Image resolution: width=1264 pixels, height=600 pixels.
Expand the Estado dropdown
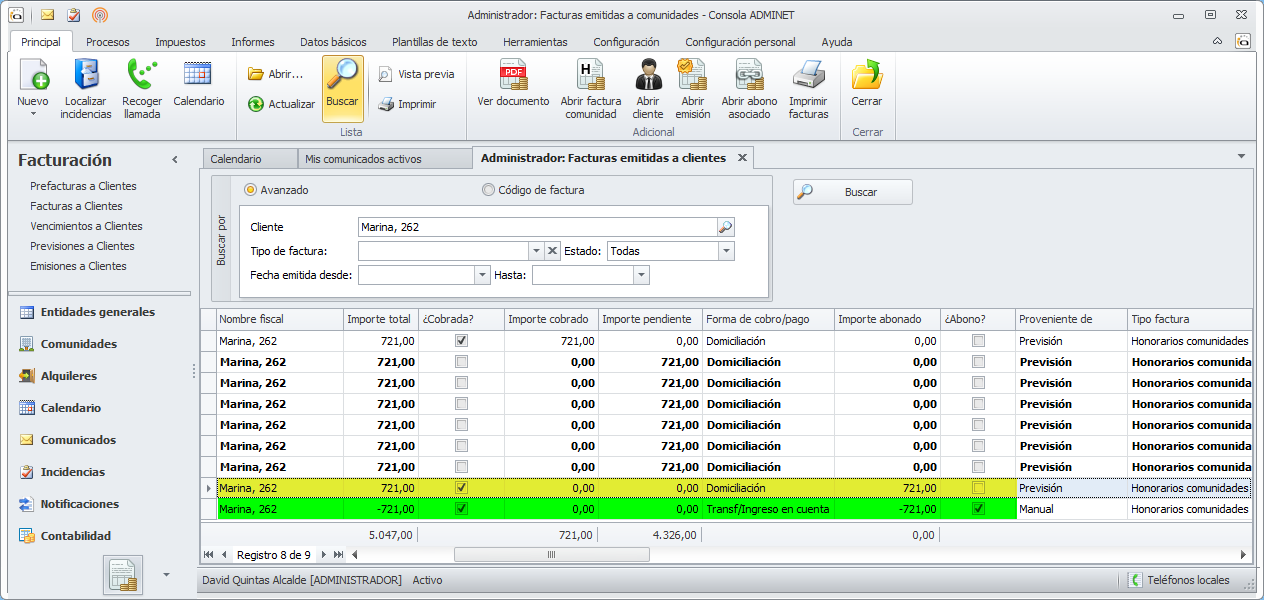click(726, 251)
